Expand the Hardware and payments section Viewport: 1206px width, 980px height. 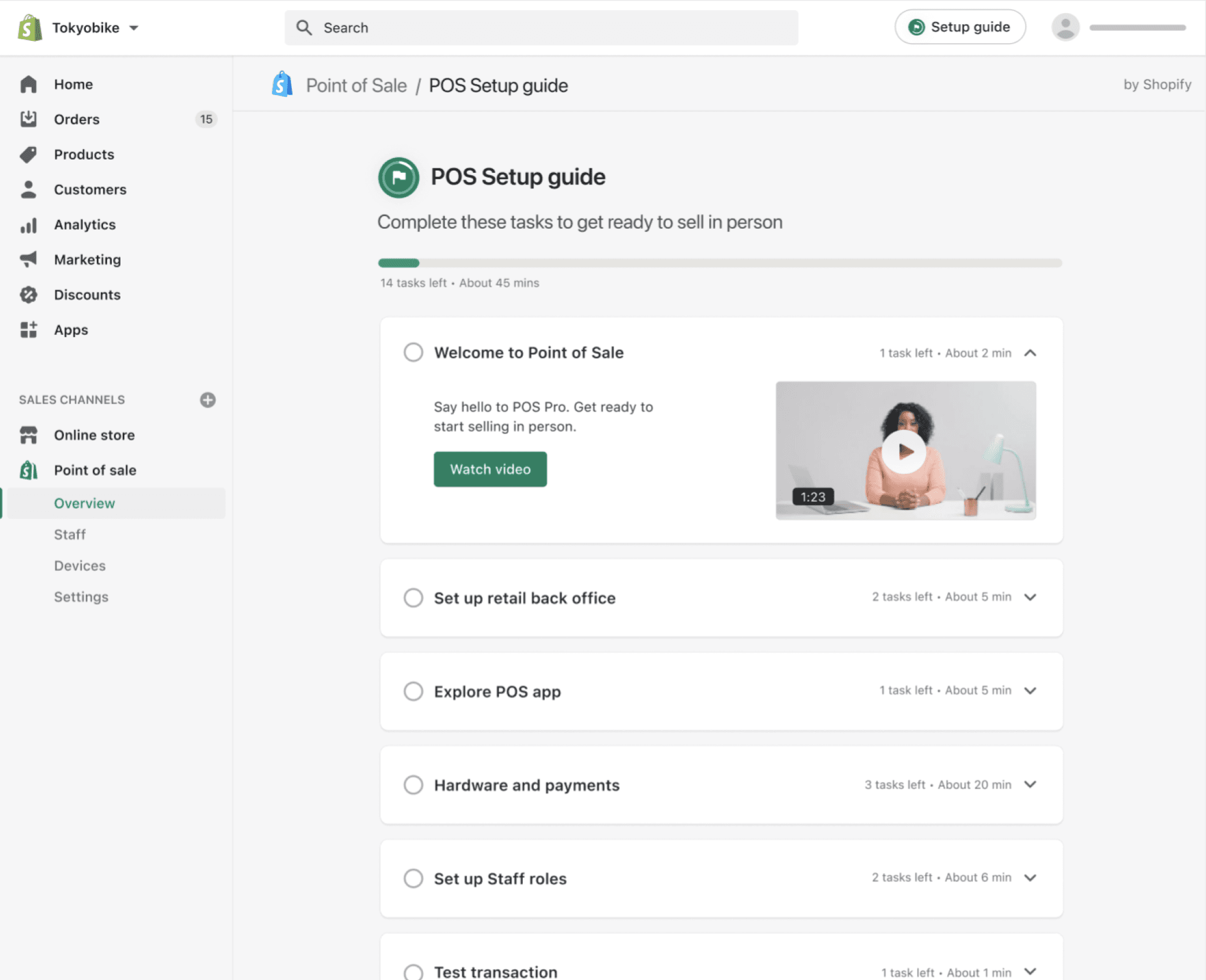(x=1030, y=785)
